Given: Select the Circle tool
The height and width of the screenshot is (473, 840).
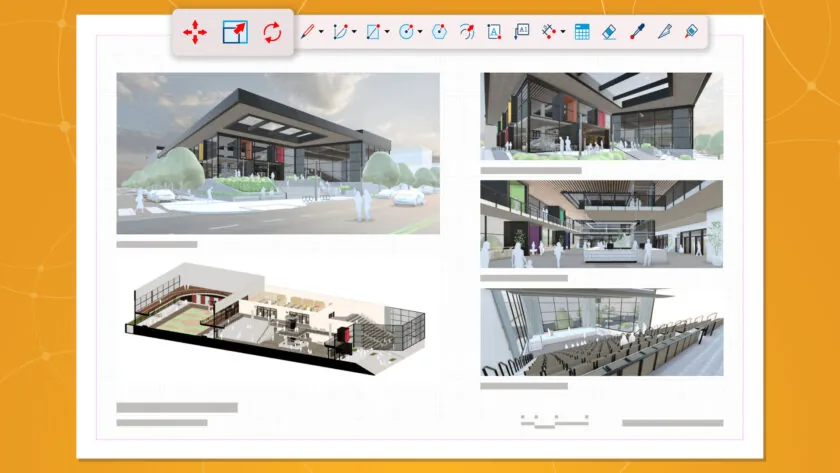Looking at the screenshot, I should pos(406,32).
